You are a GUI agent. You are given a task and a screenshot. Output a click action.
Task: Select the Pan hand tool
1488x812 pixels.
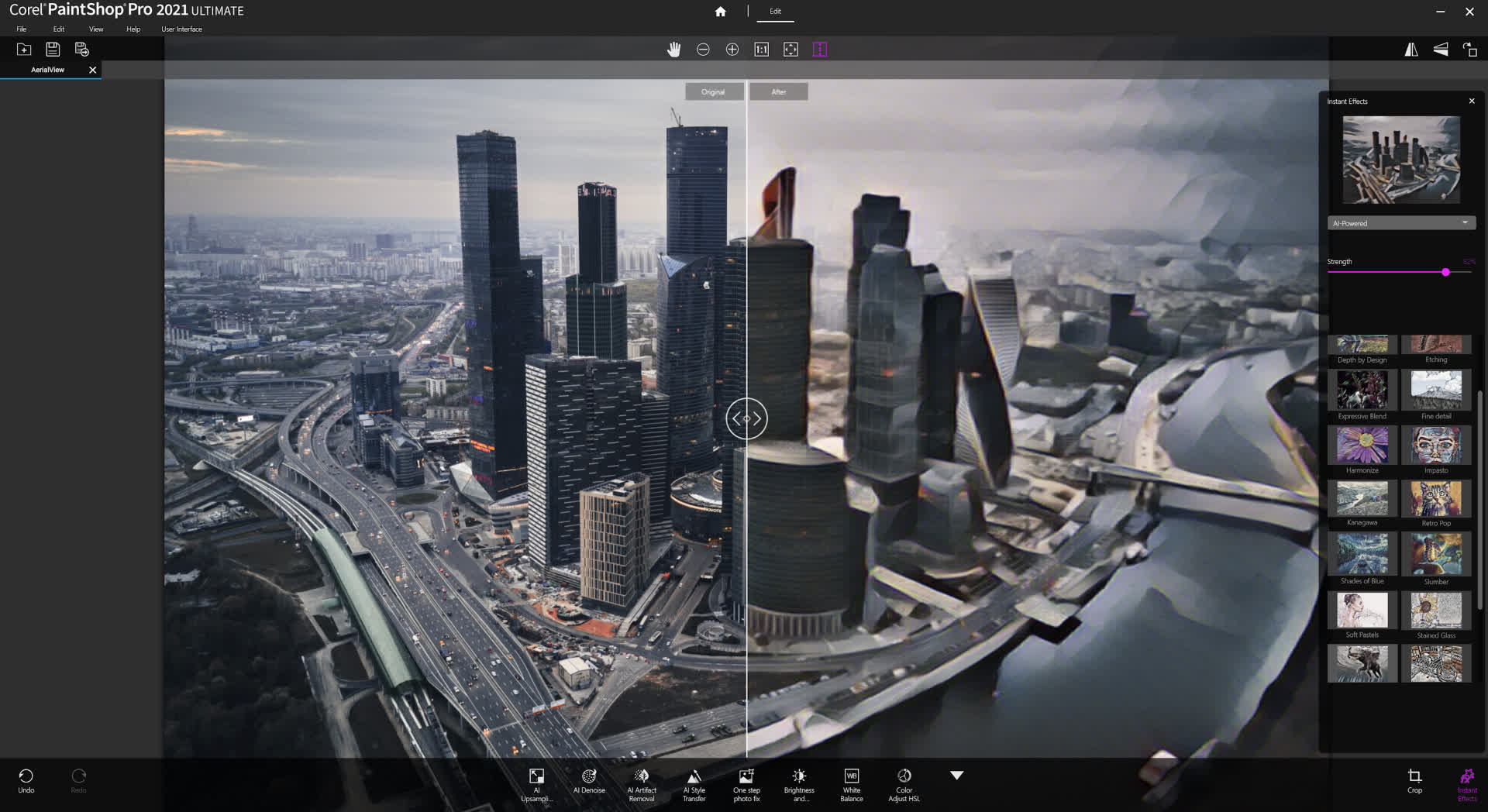[x=673, y=50]
